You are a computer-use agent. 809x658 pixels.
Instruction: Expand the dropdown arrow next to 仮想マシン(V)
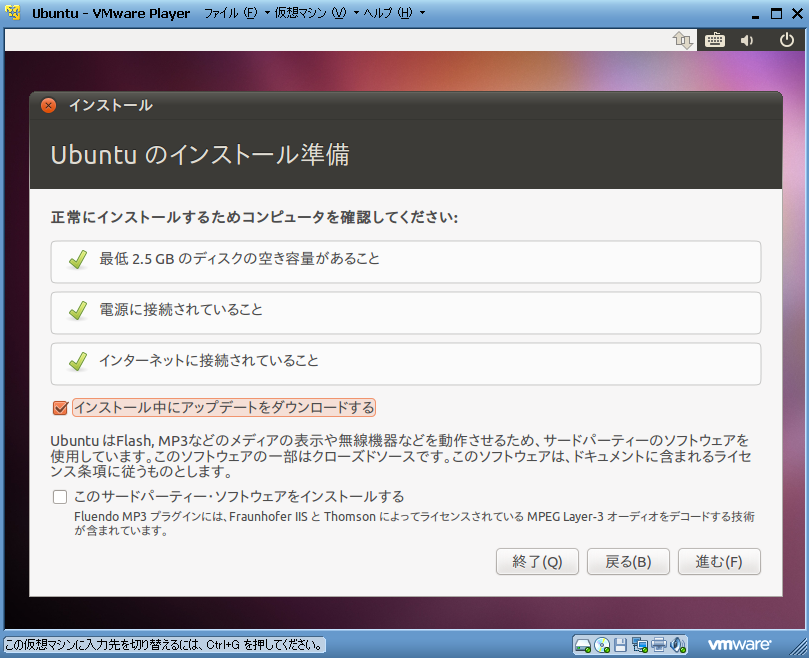[x=356, y=13]
